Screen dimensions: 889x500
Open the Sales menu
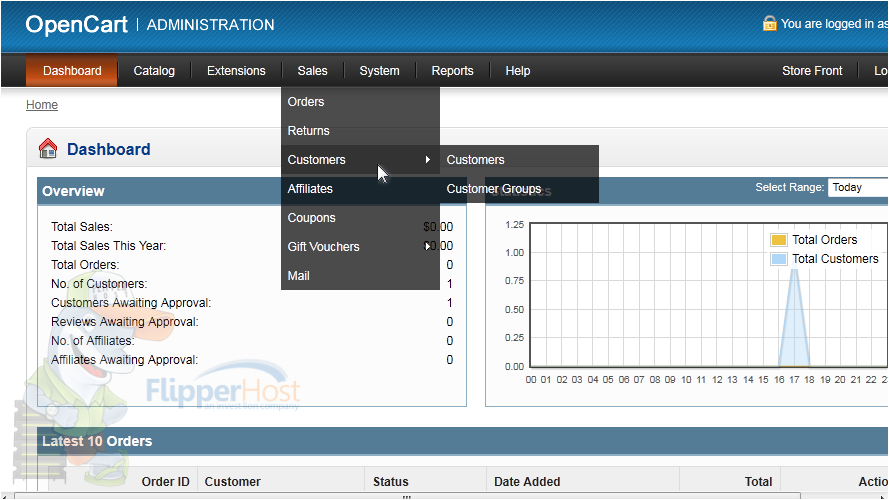click(312, 71)
